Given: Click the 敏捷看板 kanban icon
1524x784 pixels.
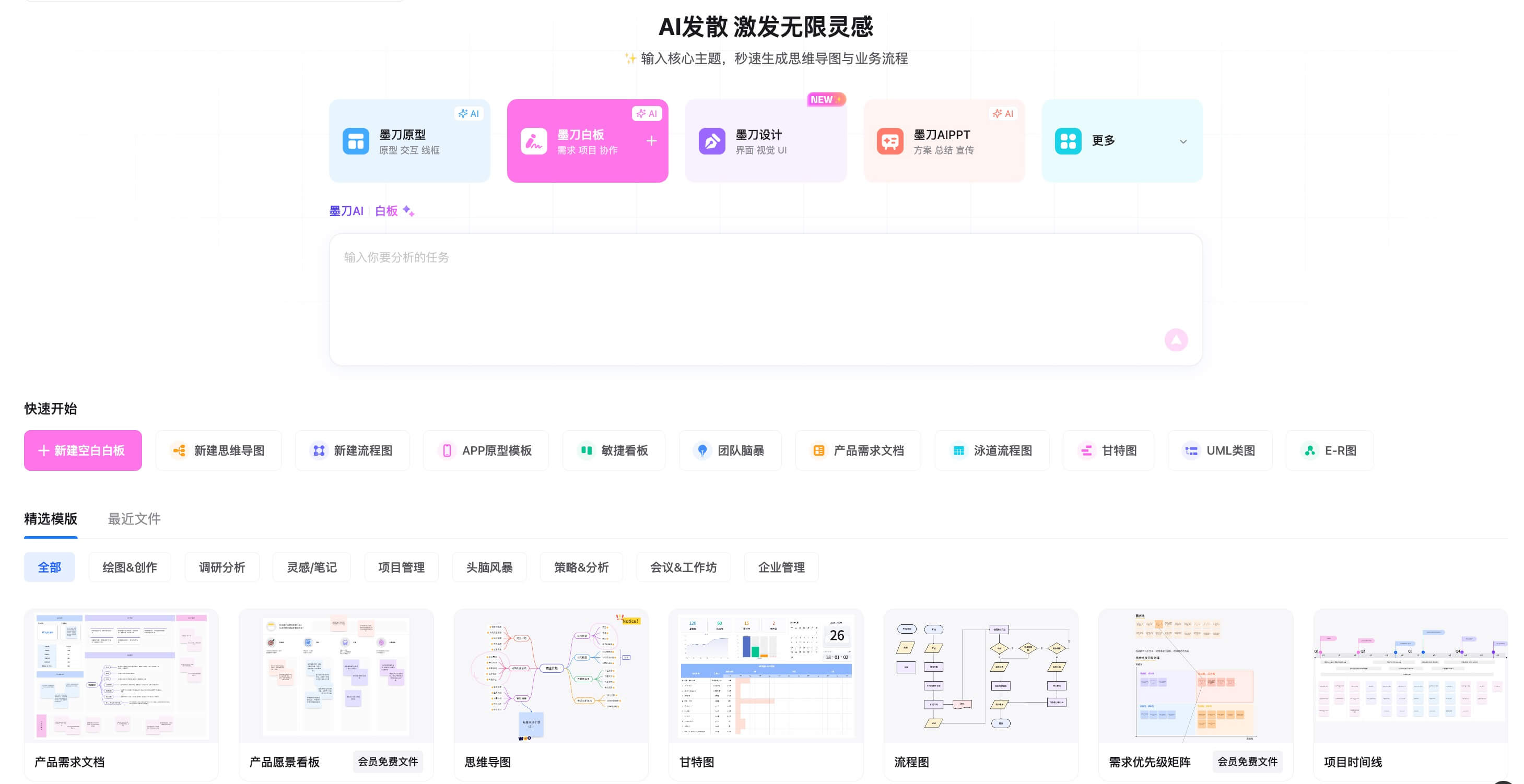Looking at the screenshot, I should coord(587,450).
